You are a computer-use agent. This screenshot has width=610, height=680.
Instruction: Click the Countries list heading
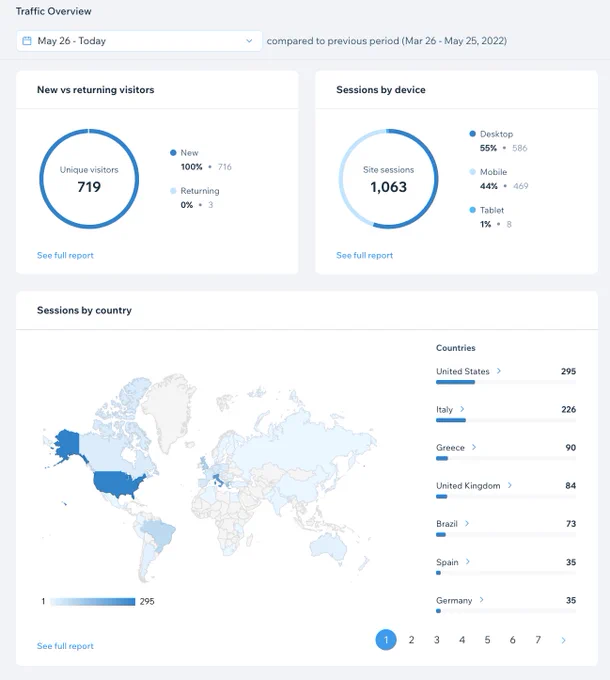456,348
